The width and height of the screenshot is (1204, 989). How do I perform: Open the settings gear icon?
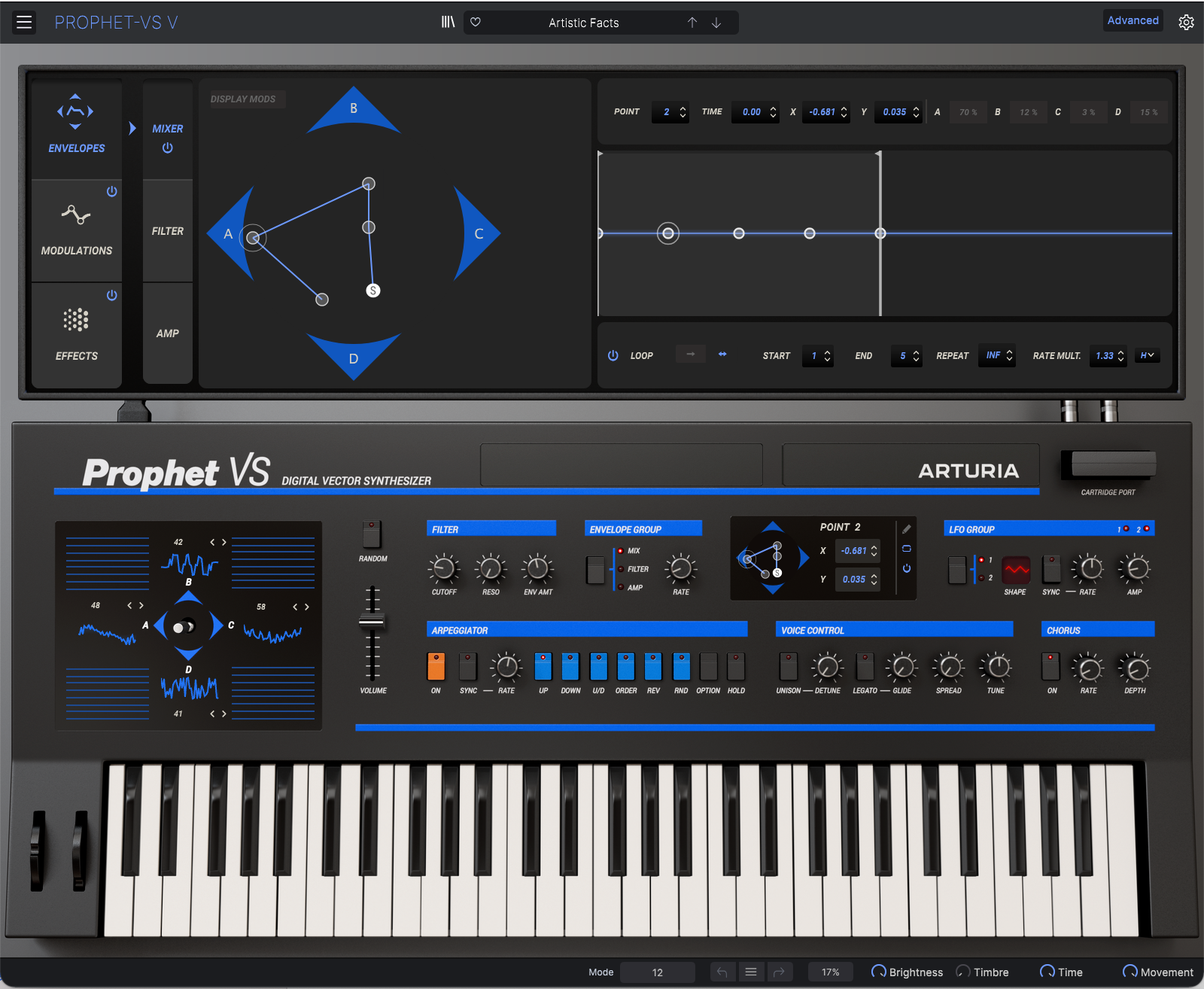(x=1187, y=22)
